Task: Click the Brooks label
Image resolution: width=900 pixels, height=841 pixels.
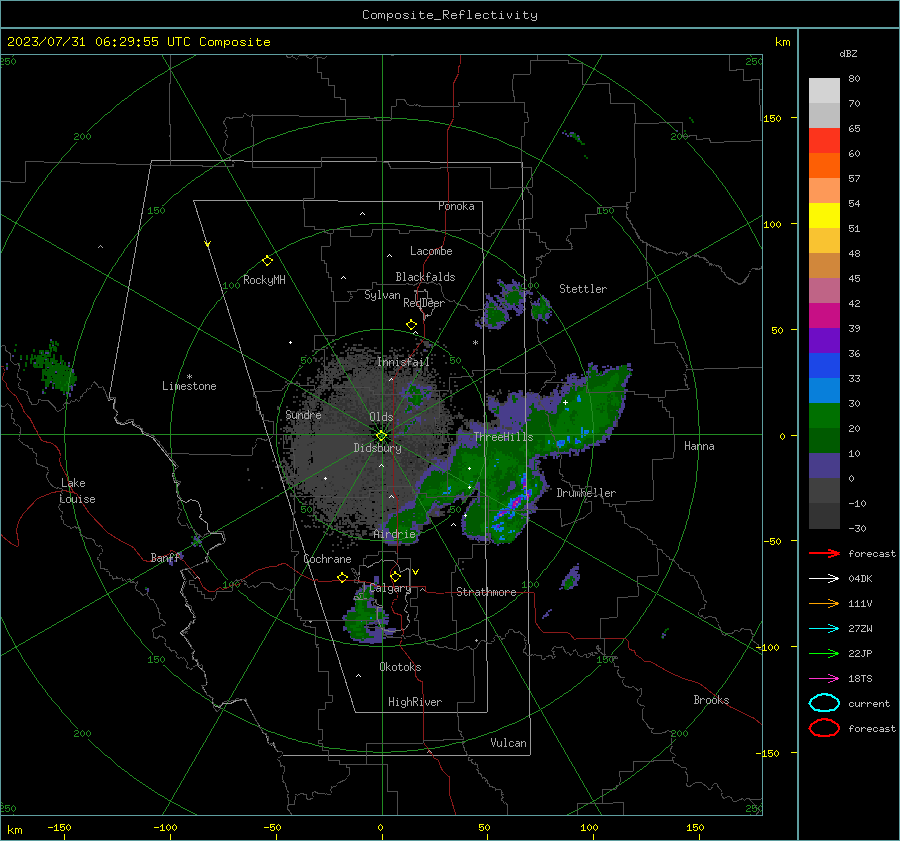Action: pyautogui.click(x=711, y=700)
